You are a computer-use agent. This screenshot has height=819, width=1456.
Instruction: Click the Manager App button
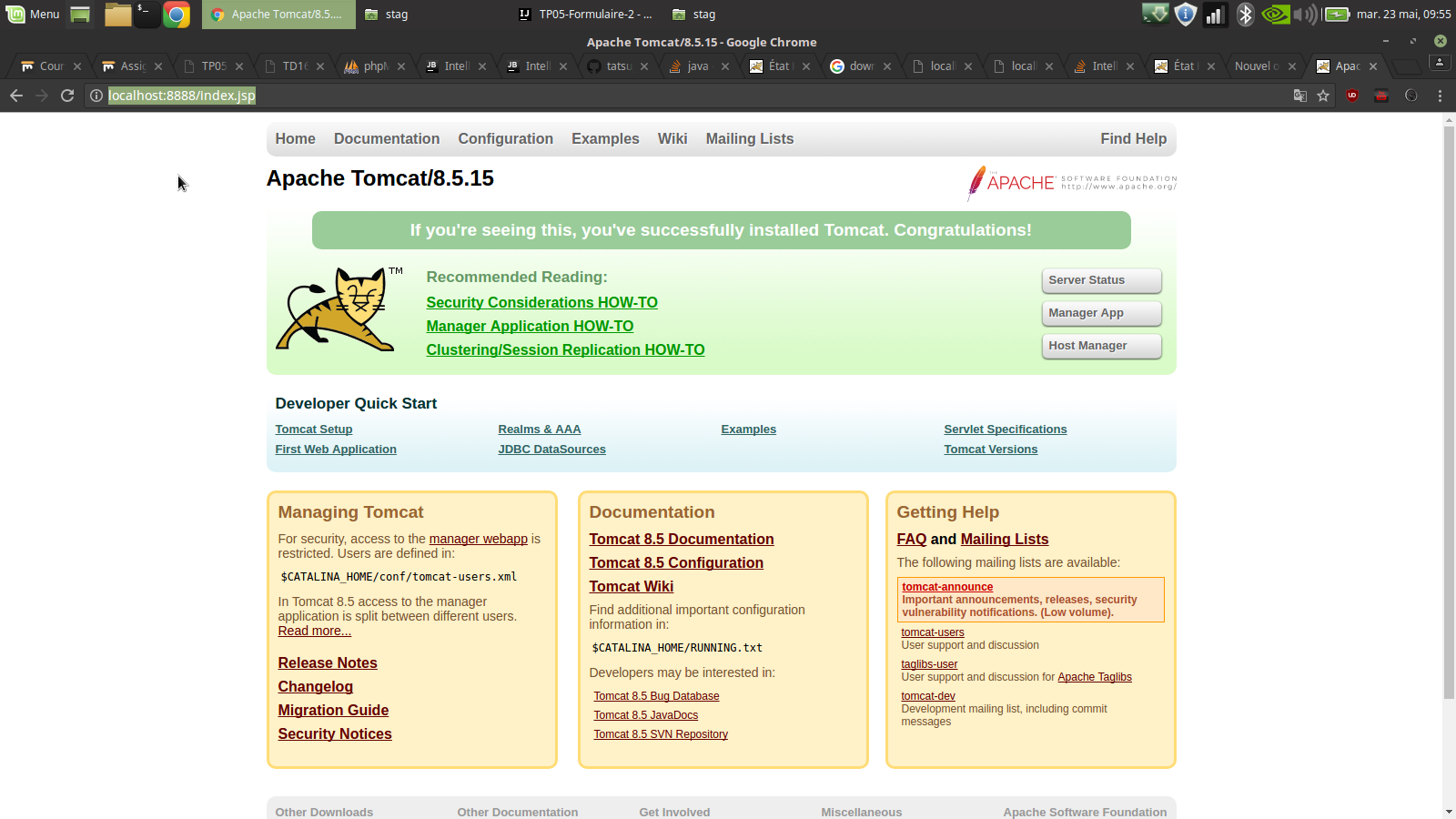pyautogui.click(x=1101, y=313)
